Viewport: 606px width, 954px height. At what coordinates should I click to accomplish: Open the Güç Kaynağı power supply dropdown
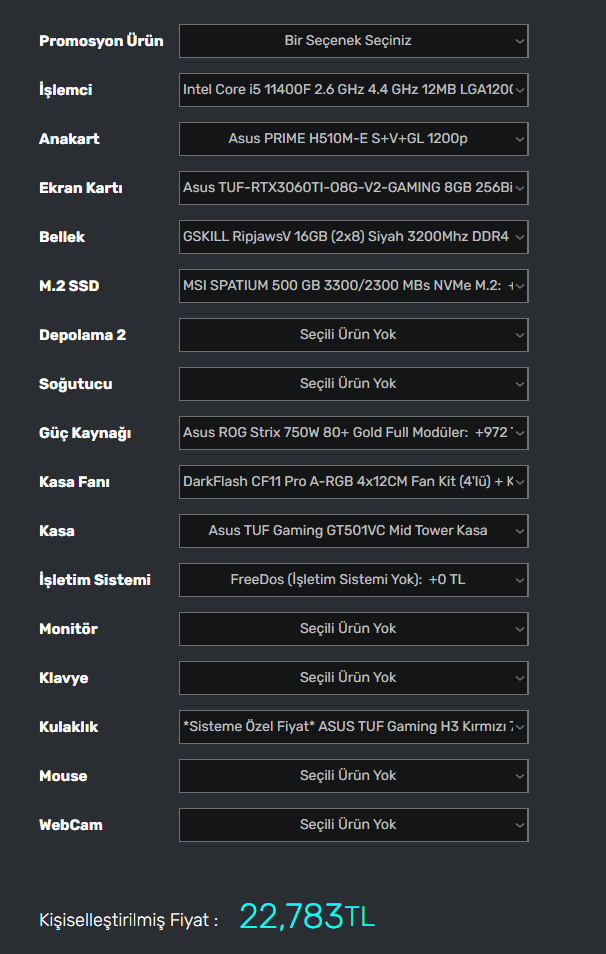(353, 433)
